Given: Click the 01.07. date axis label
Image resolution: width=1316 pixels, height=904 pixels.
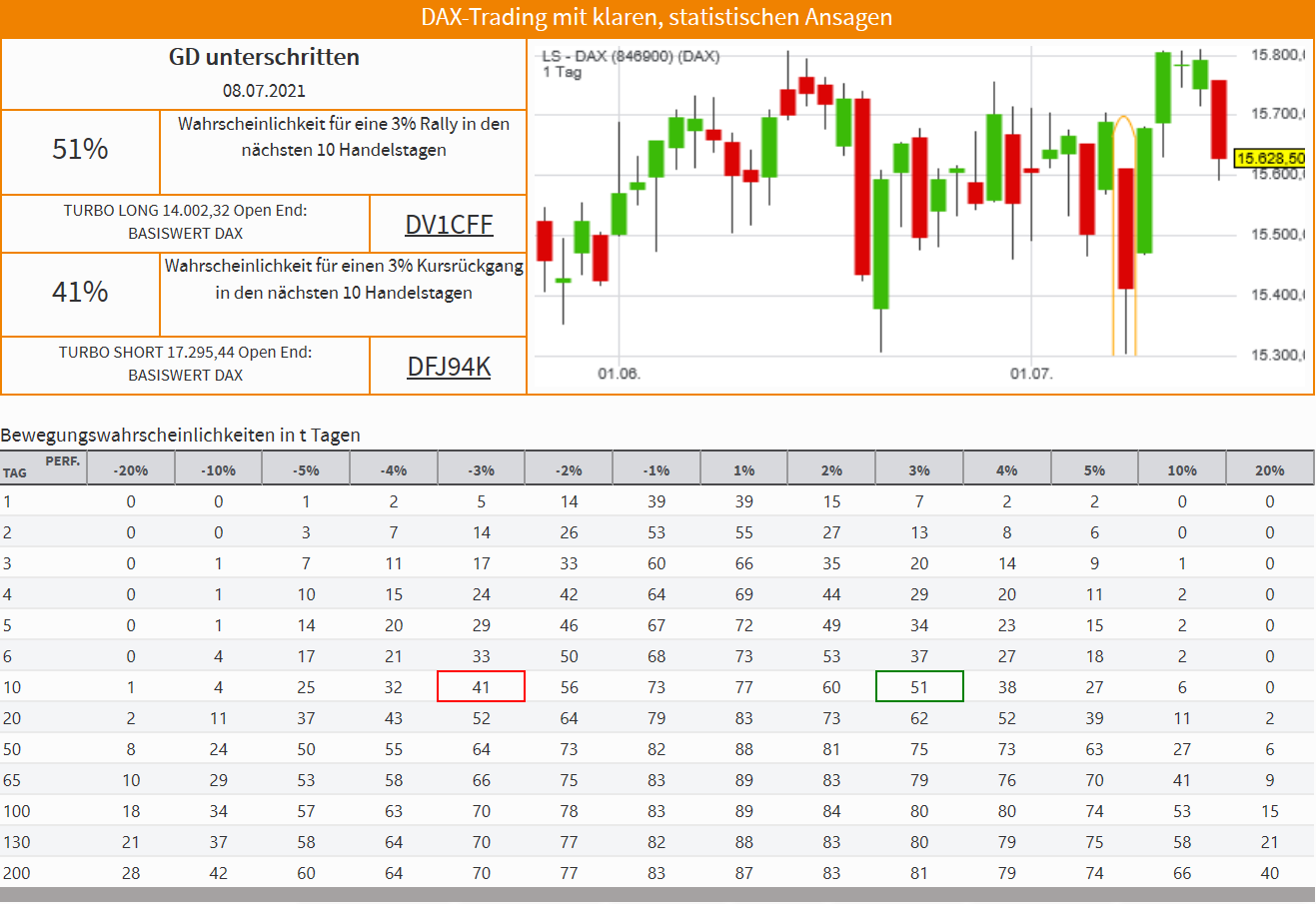Looking at the screenshot, I should coord(1030,374).
